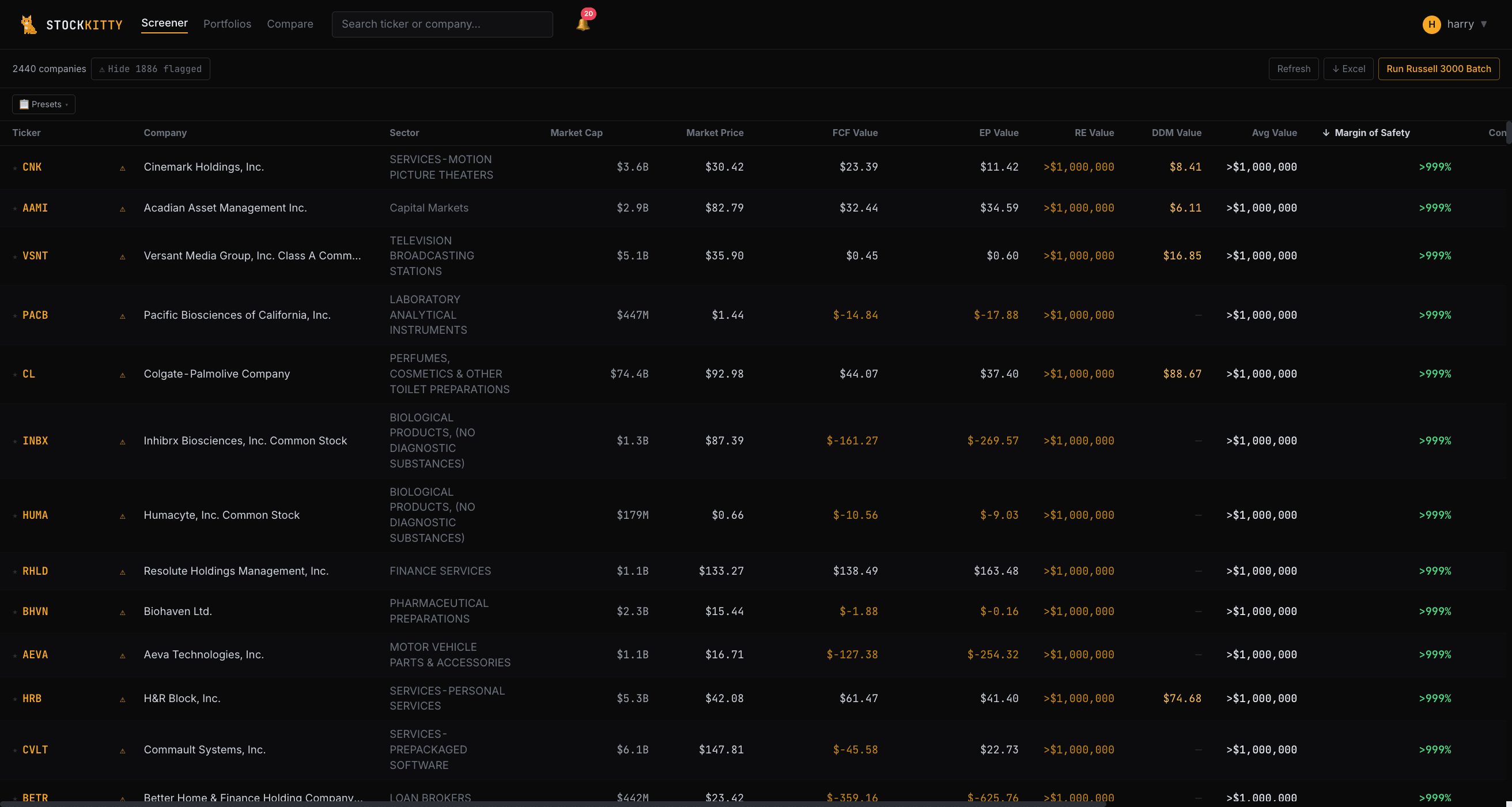Sort by Ticker column header
1512x807 pixels.
(x=27, y=133)
